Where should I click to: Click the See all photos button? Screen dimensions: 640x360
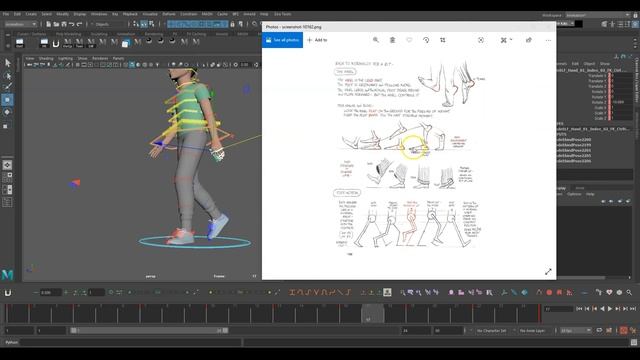click(x=282, y=40)
